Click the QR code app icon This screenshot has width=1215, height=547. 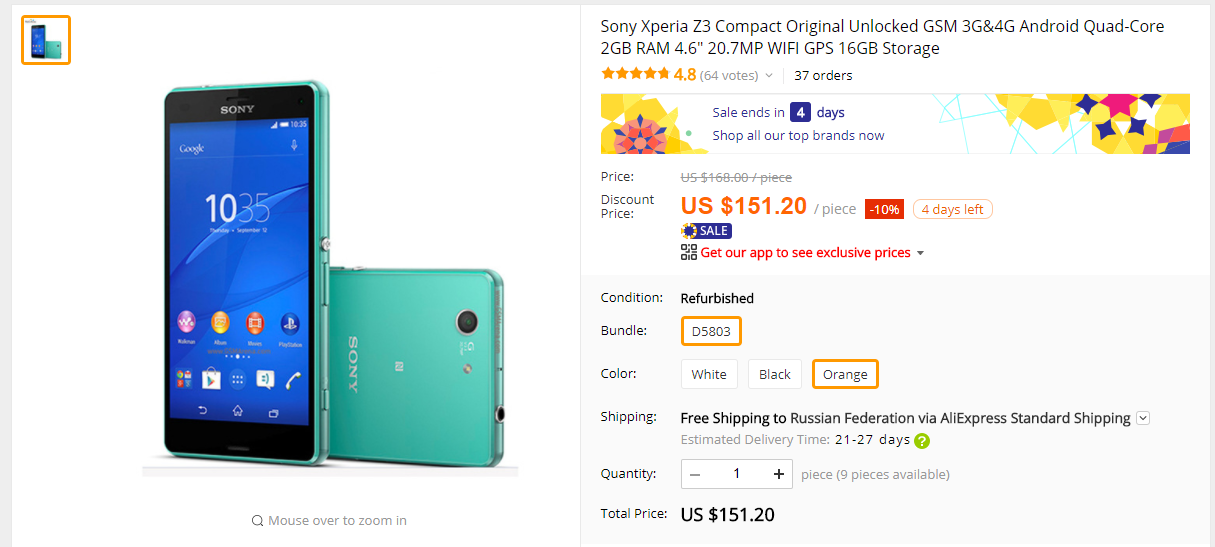(689, 252)
